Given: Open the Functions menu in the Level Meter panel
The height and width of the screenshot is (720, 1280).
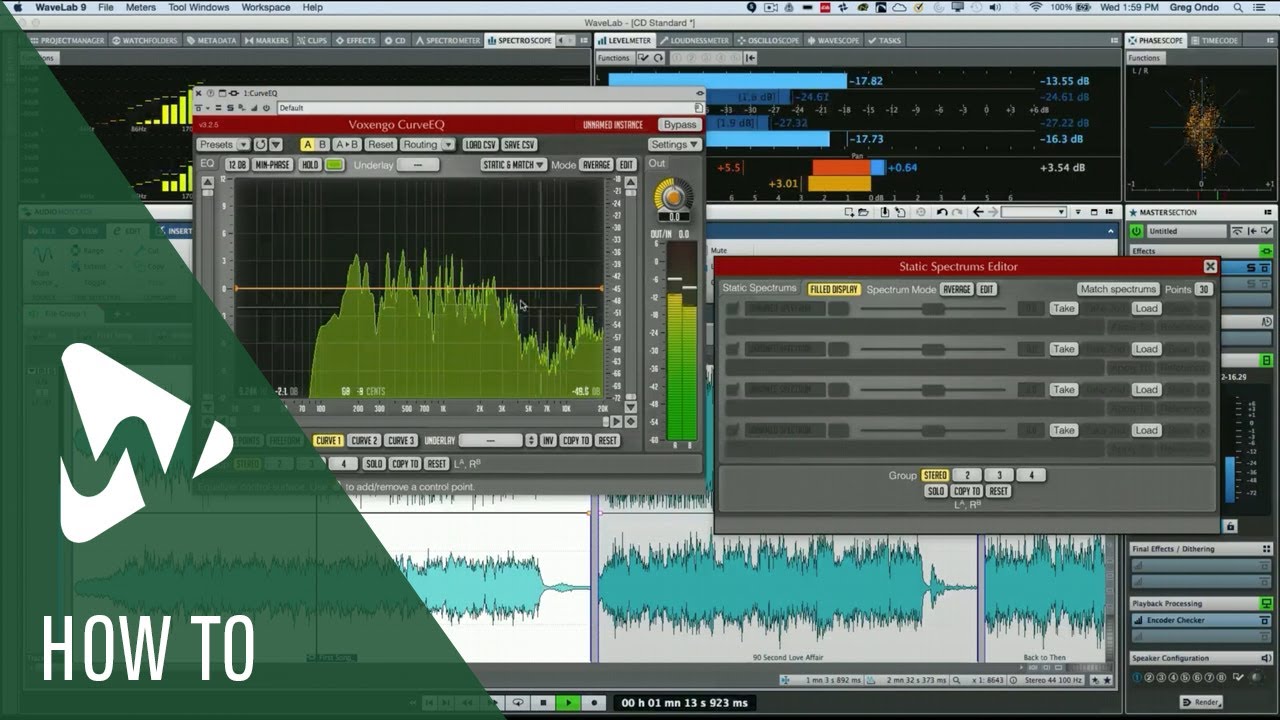Looking at the screenshot, I should pos(614,58).
